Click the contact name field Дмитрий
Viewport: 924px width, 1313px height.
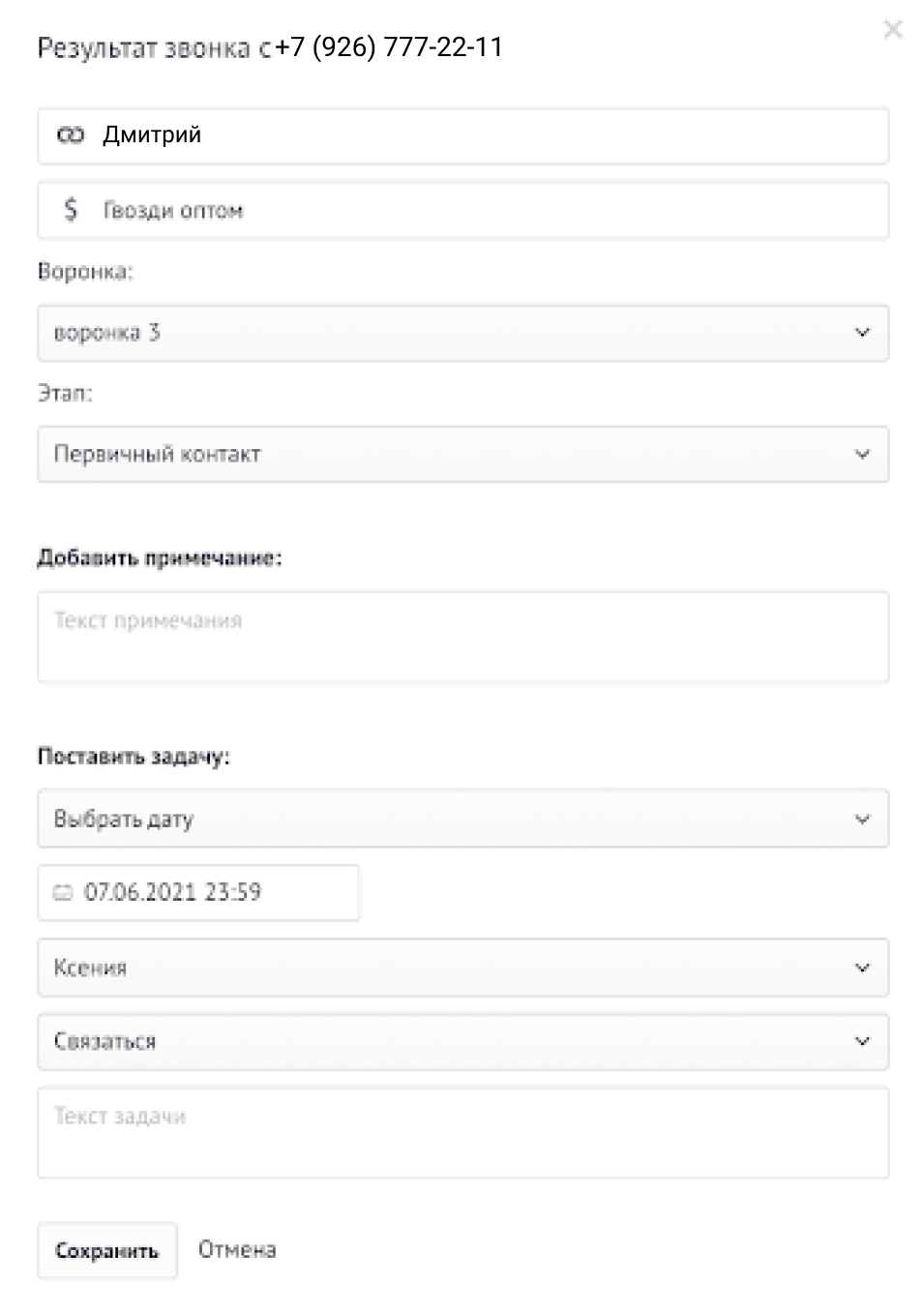[x=484, y=135]
